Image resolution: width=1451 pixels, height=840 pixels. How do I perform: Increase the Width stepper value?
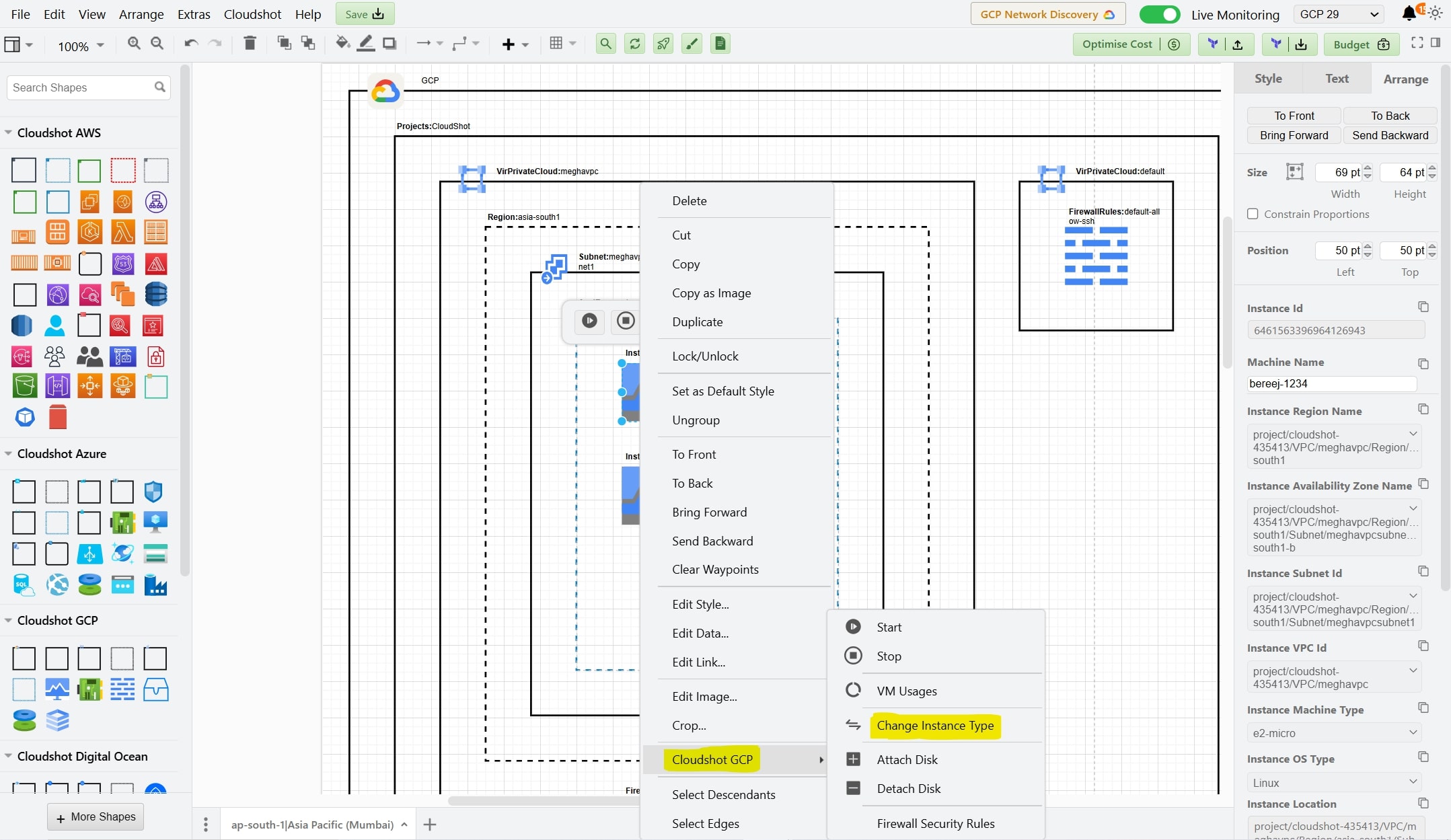point(1368,168)
